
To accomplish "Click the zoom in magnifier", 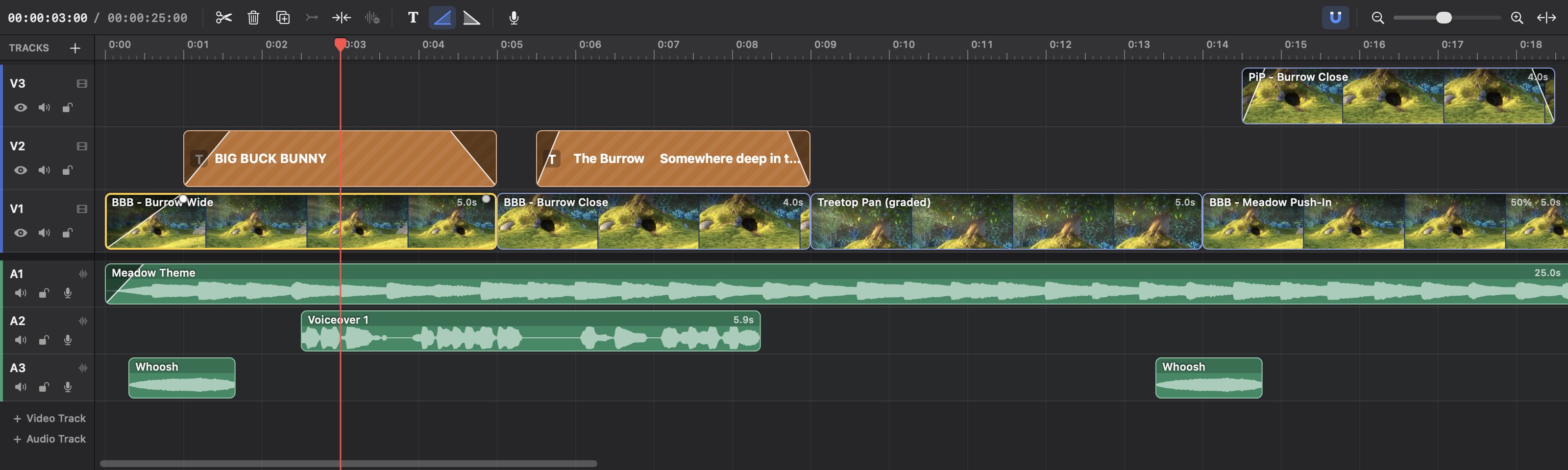I will click(1517, 18).
